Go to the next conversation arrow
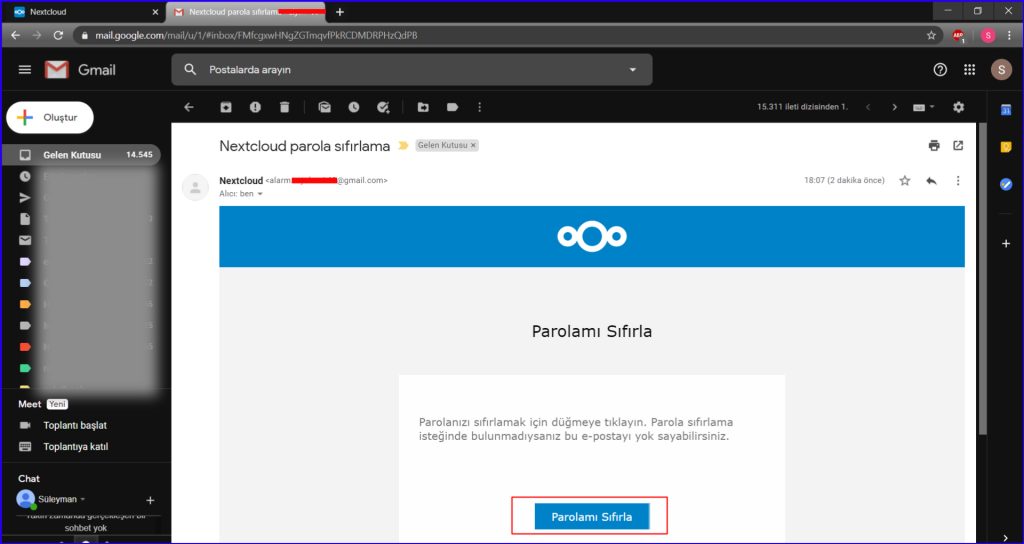 (x=895, y=107)
